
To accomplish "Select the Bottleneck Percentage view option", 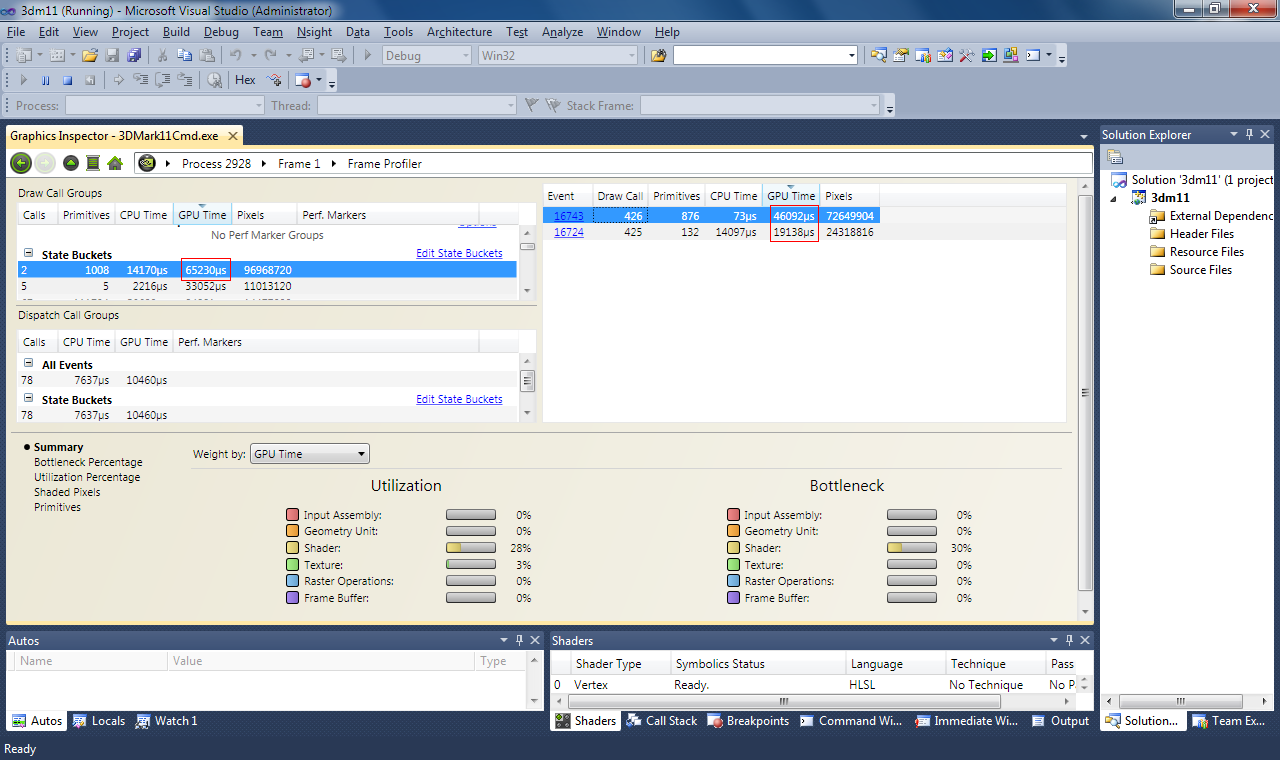I will 88,462.
